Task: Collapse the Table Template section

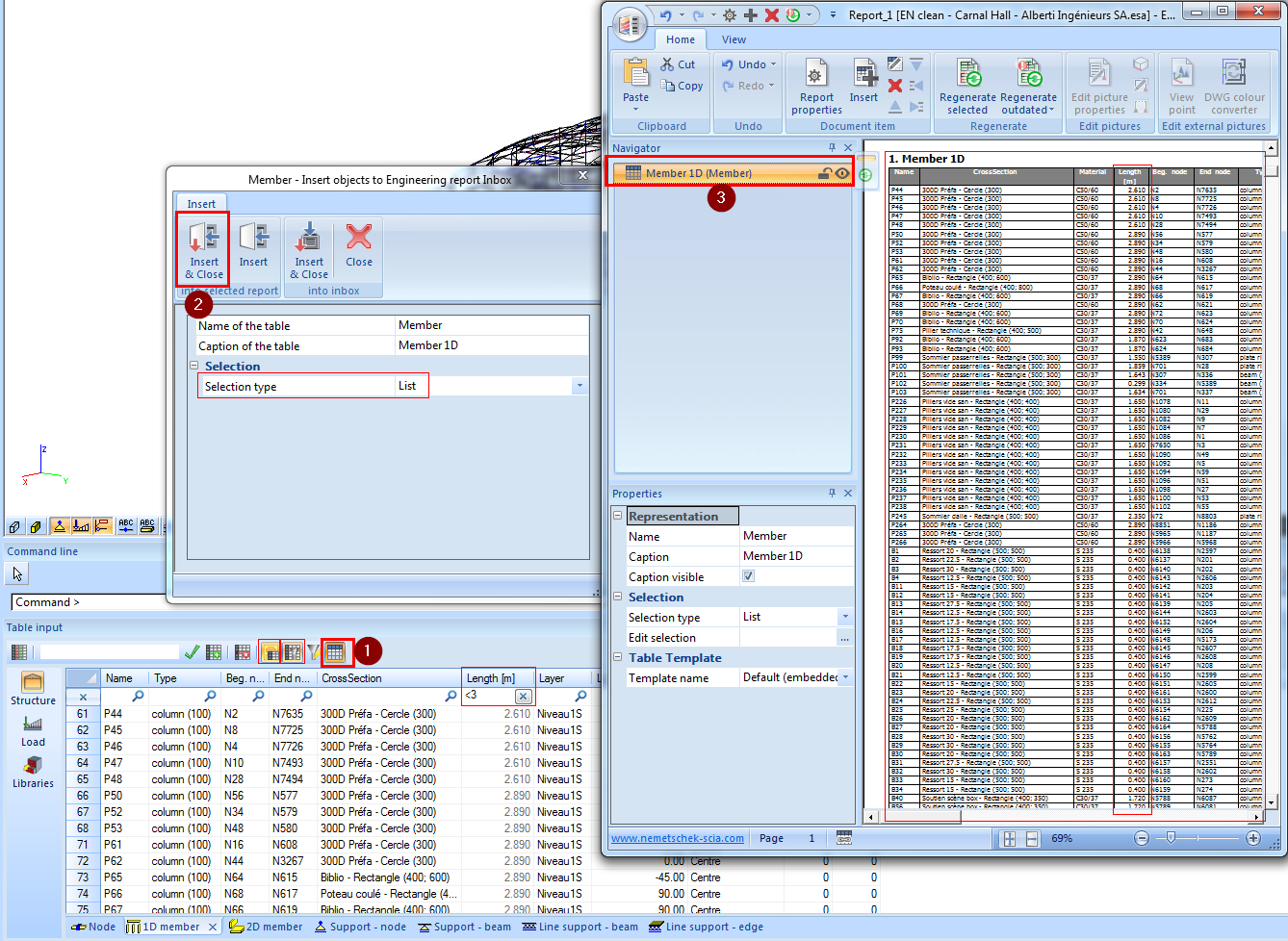Action: point(617,657)
